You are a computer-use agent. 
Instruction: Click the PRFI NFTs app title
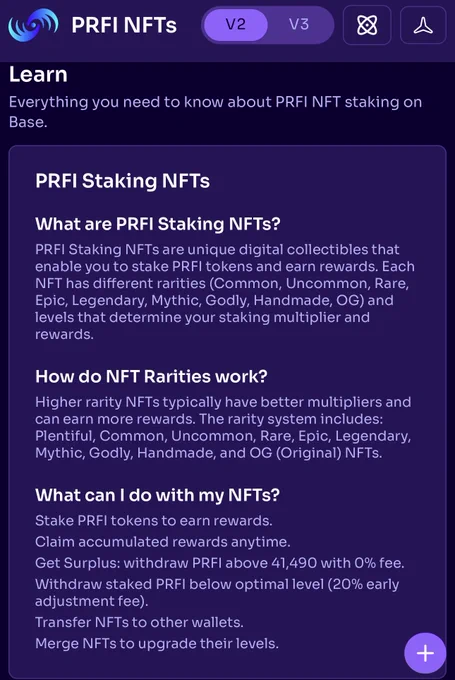tap(124, 25)
